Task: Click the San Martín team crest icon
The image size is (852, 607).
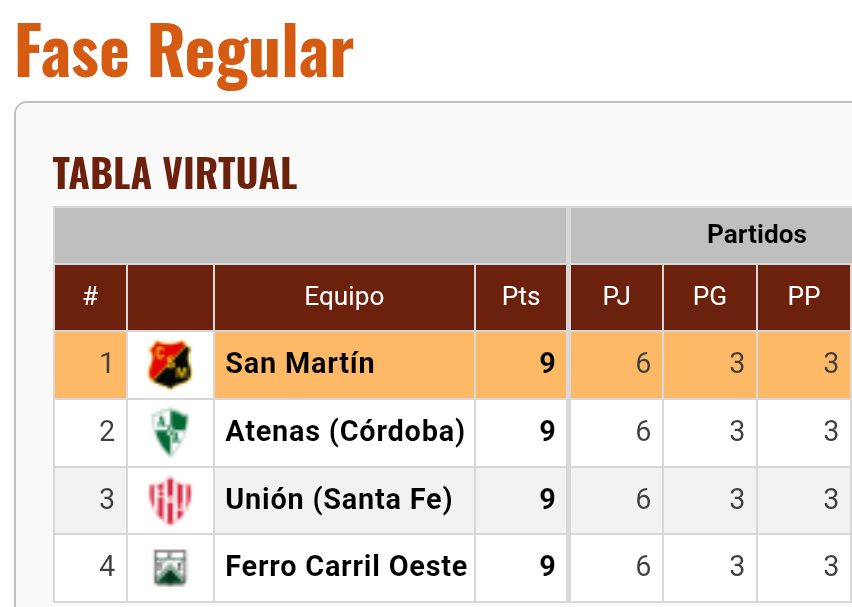Action: (x=170, y=364)
